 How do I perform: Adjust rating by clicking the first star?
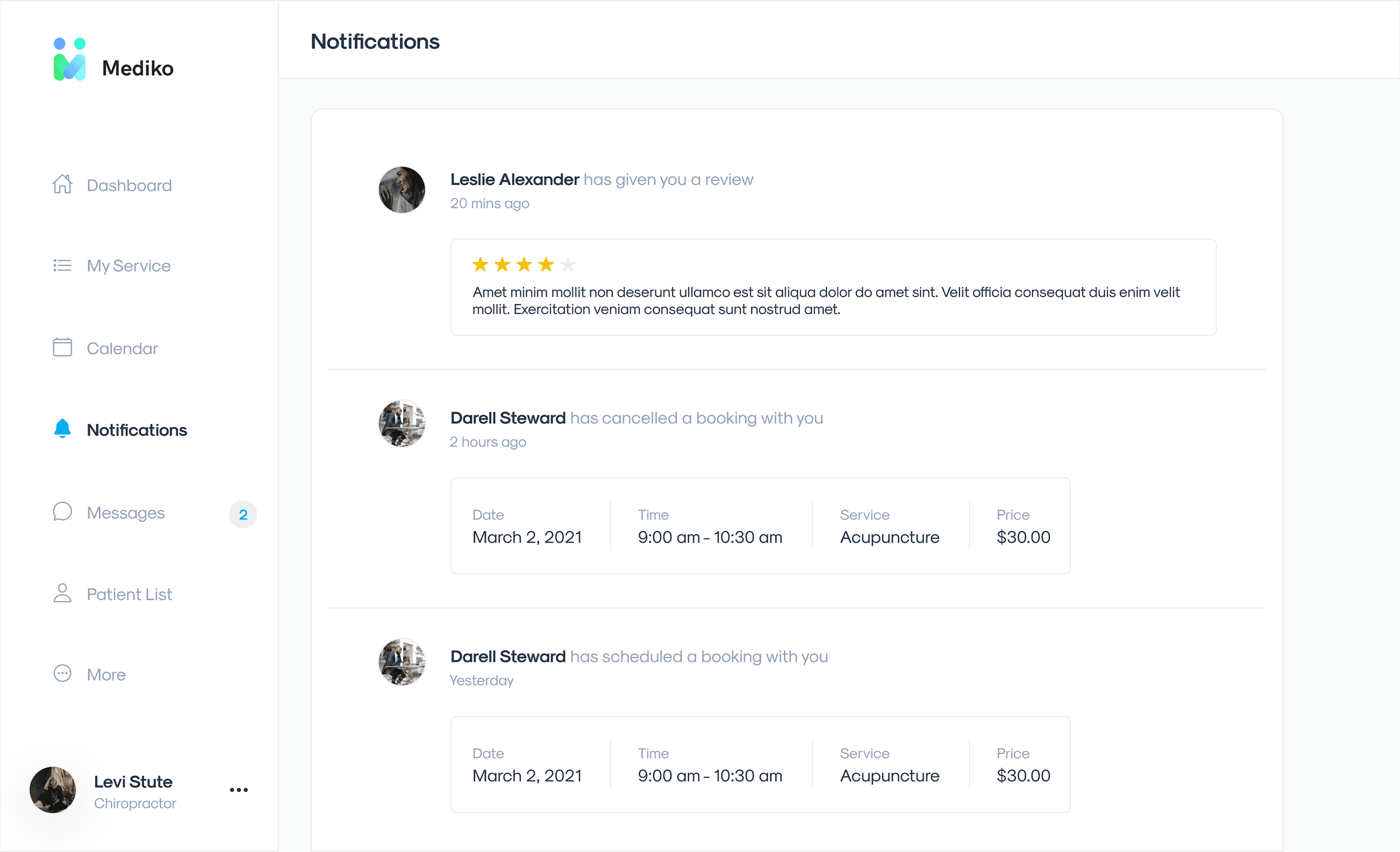(480, 264)
